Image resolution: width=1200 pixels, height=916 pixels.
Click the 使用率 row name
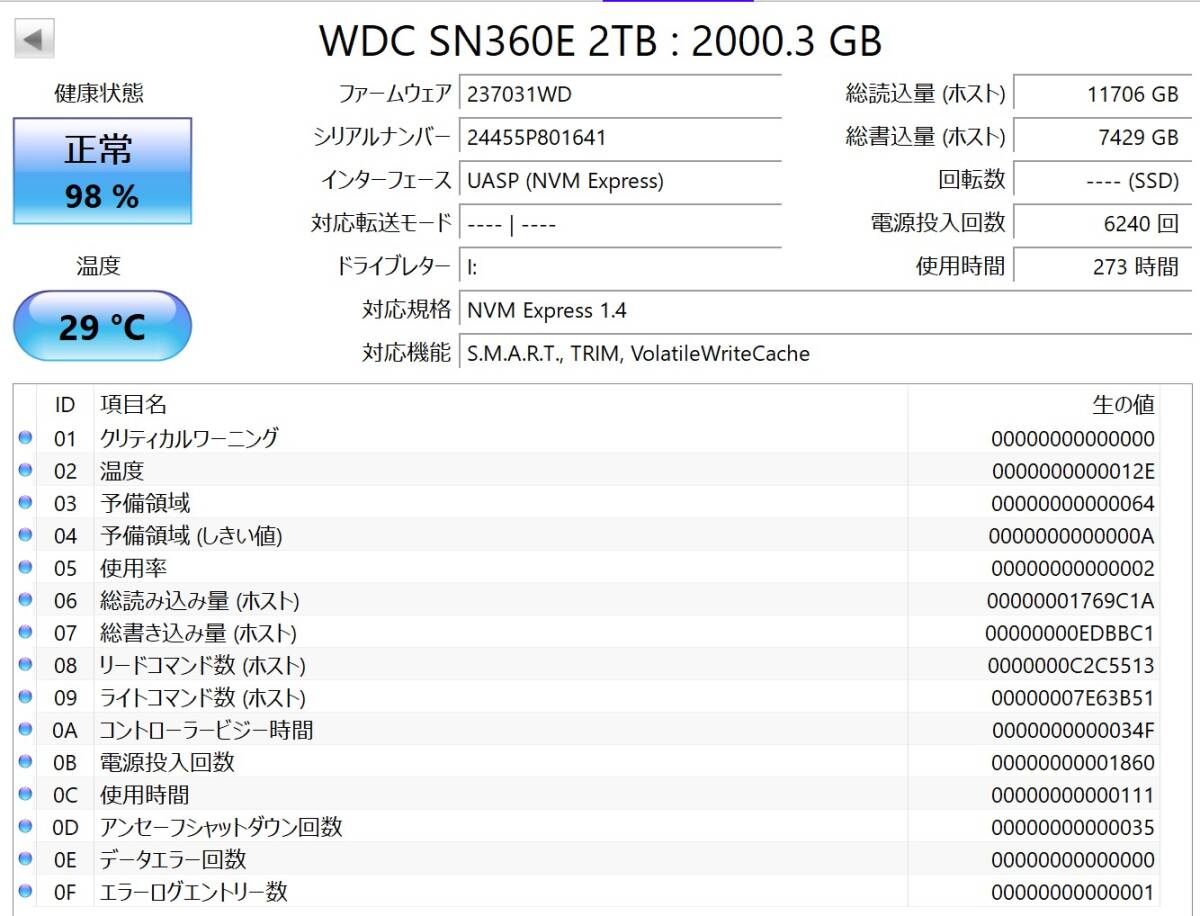133,568
